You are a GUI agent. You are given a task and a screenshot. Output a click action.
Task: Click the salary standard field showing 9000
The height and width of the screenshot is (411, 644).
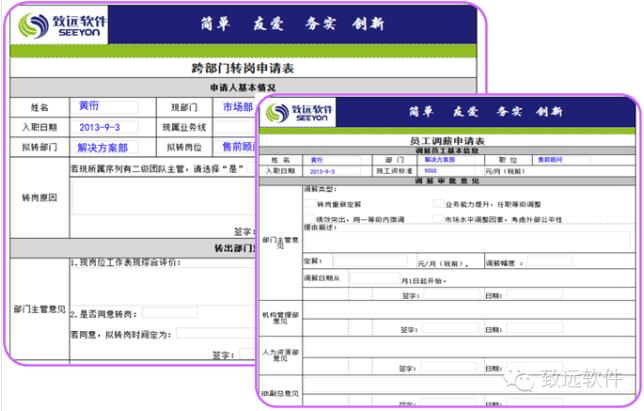(447, 171)
